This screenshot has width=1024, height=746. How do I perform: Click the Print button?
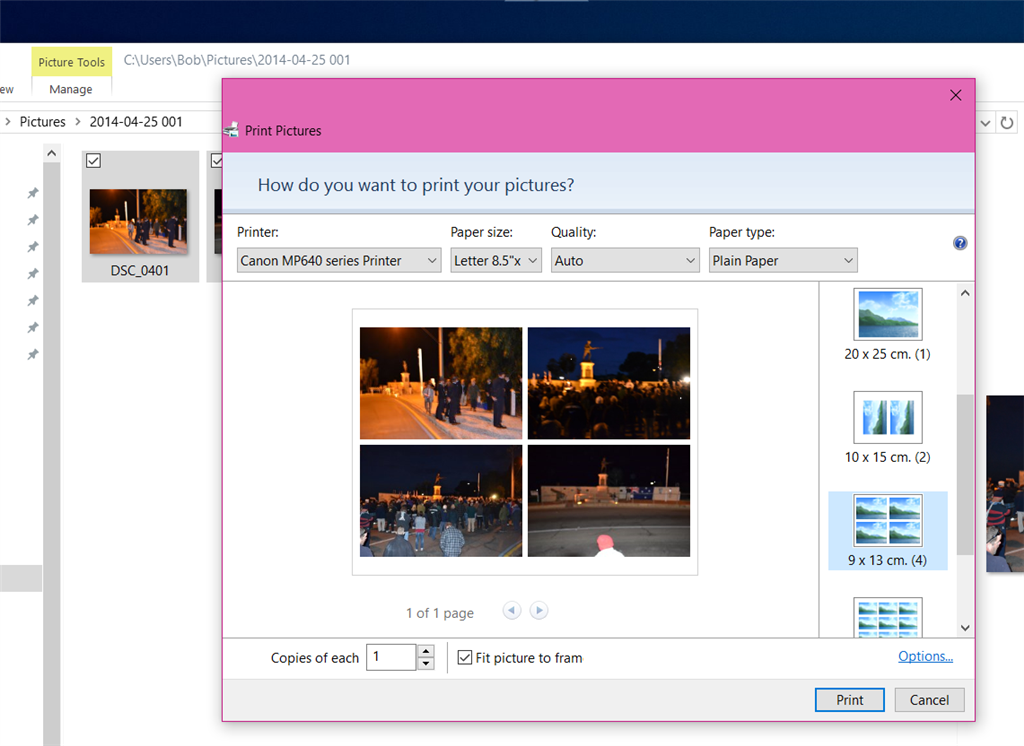click(x=850, y=700)
